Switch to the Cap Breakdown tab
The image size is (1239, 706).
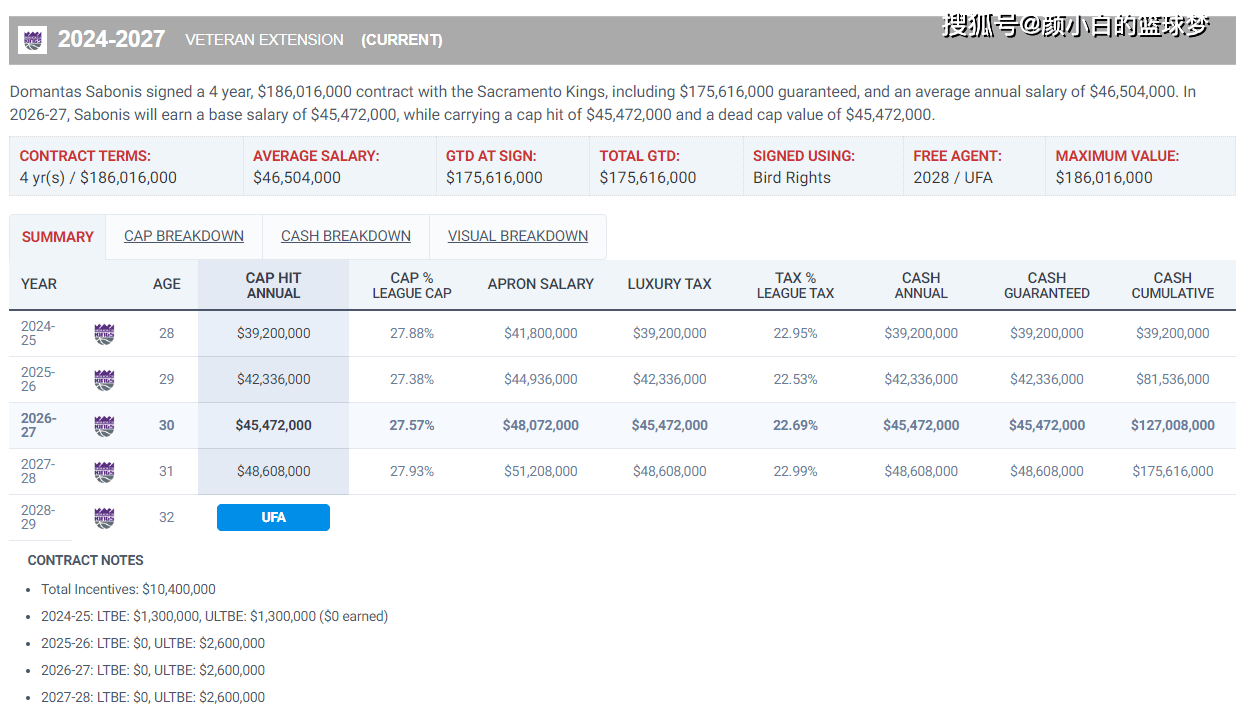pyautogui.click(x=184, y=236)
